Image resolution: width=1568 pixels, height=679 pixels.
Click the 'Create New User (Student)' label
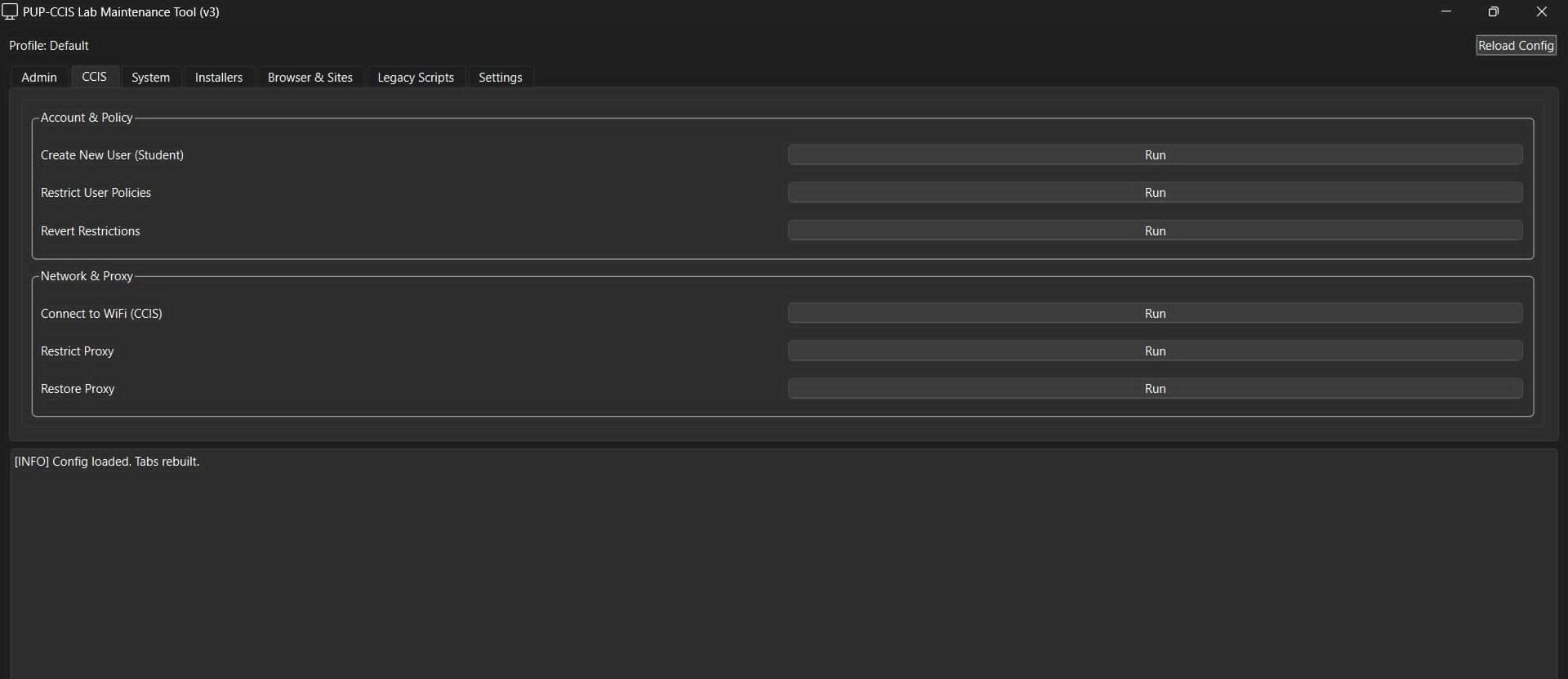(x=112, y=155)
